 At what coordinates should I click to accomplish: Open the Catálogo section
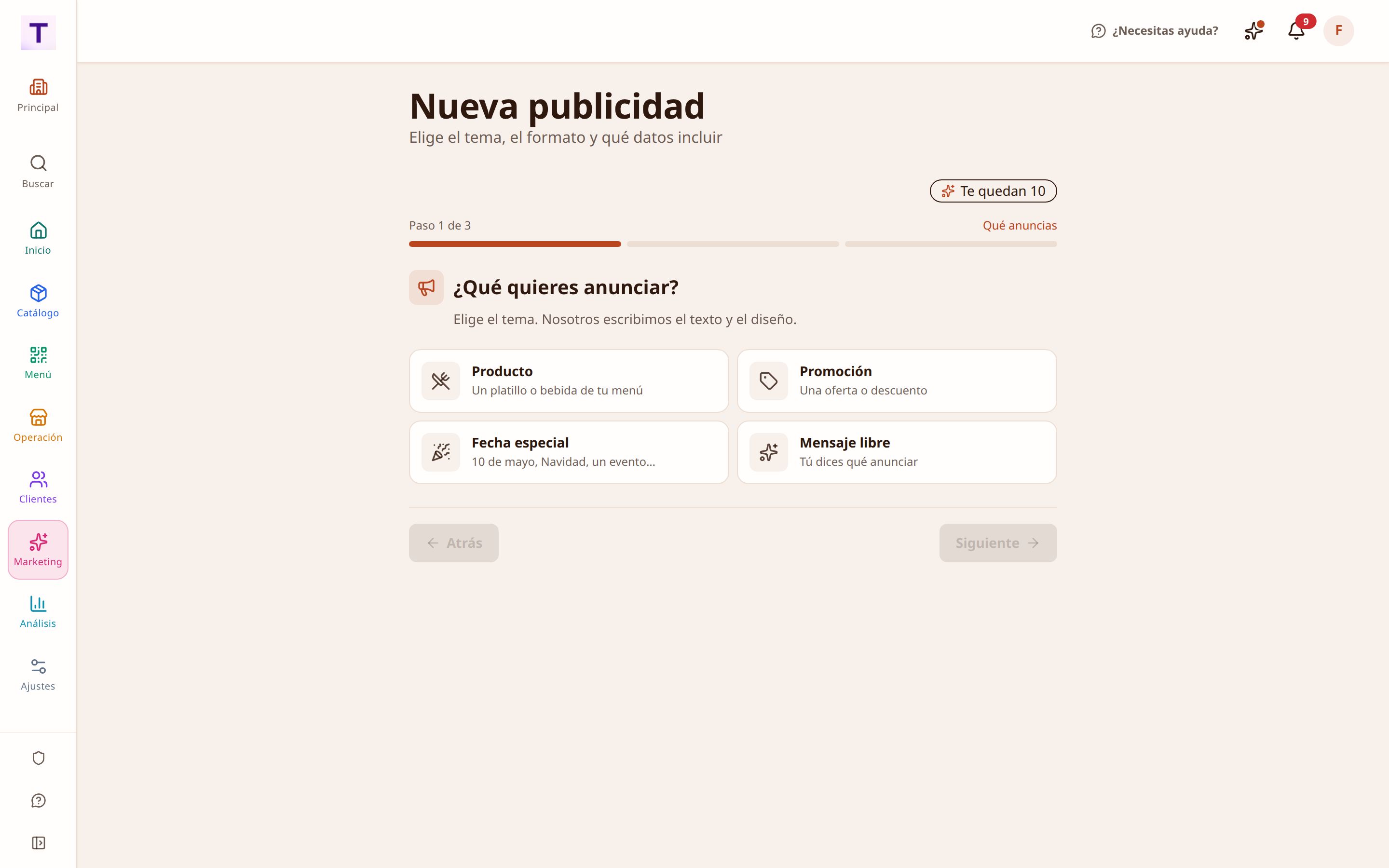pyautogui.click(x=38, y=301)
